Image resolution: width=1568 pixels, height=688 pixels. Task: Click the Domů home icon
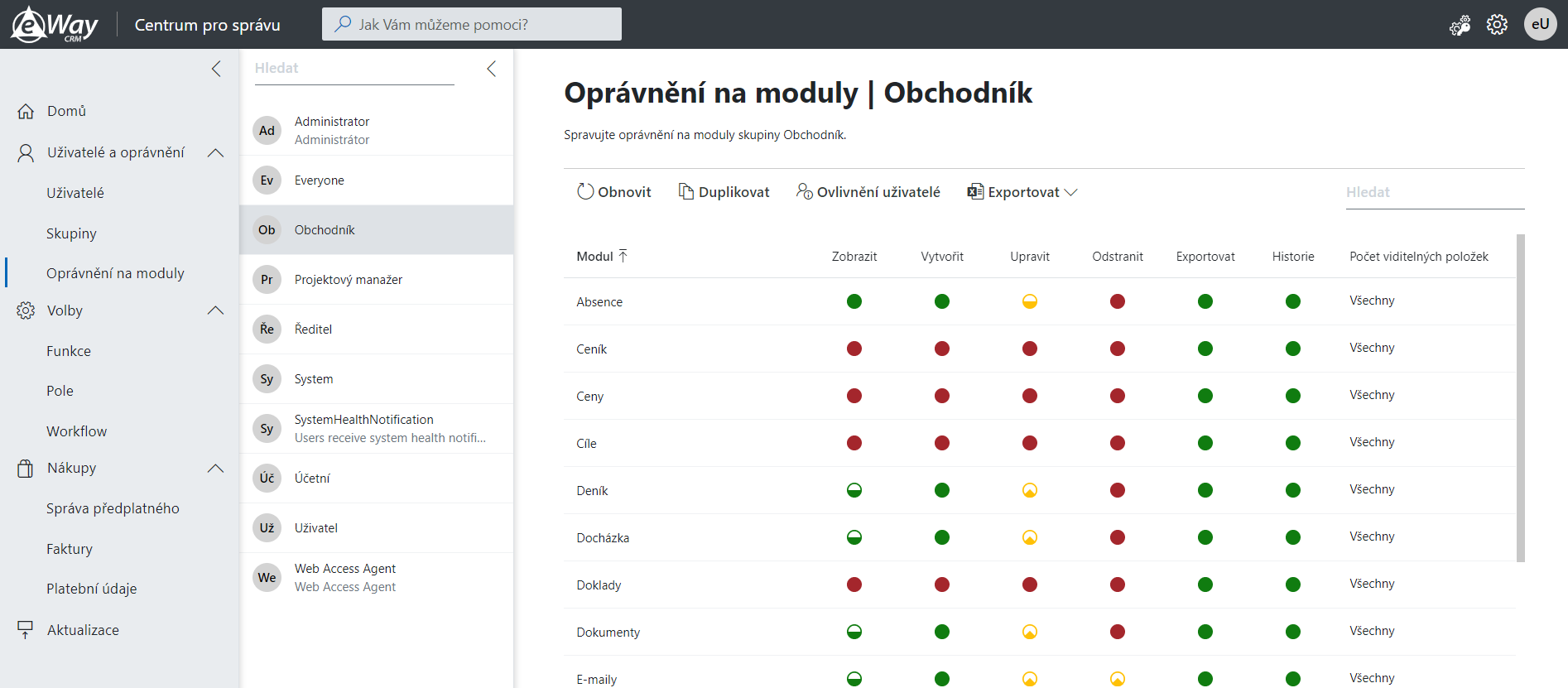point(26,111)
